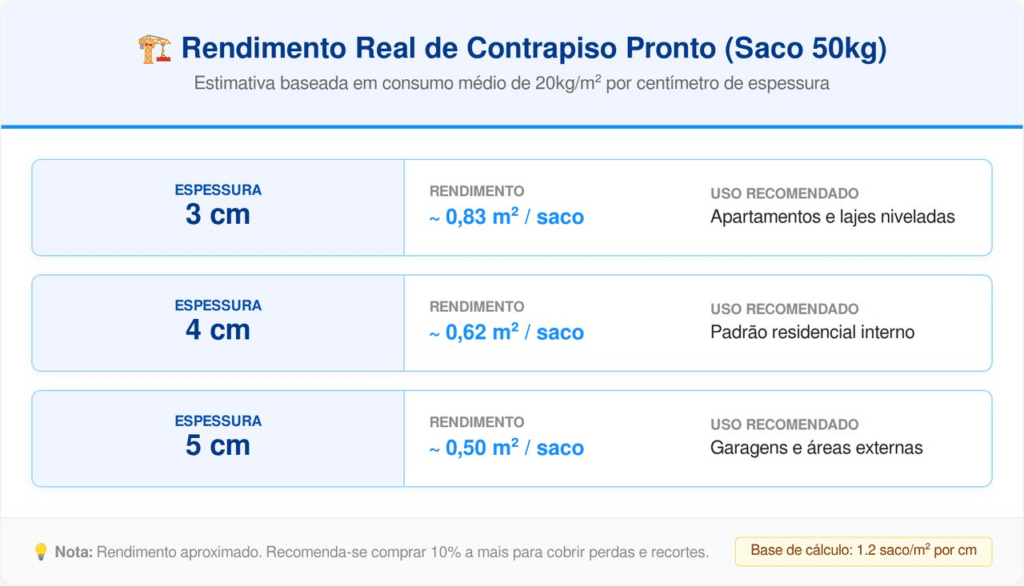Click the lightbulb icon beside Nota

pos(41,552)
